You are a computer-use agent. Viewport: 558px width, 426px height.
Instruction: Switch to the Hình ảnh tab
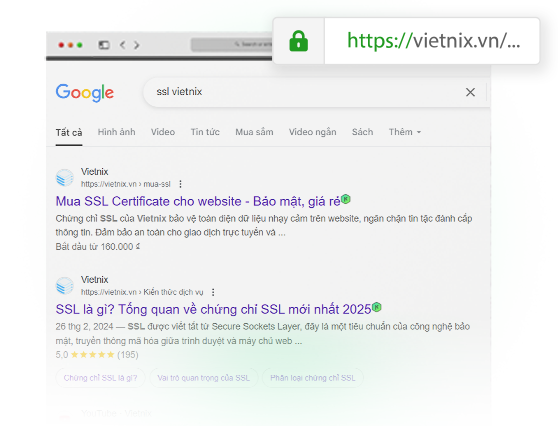click(x=116, y=132)
